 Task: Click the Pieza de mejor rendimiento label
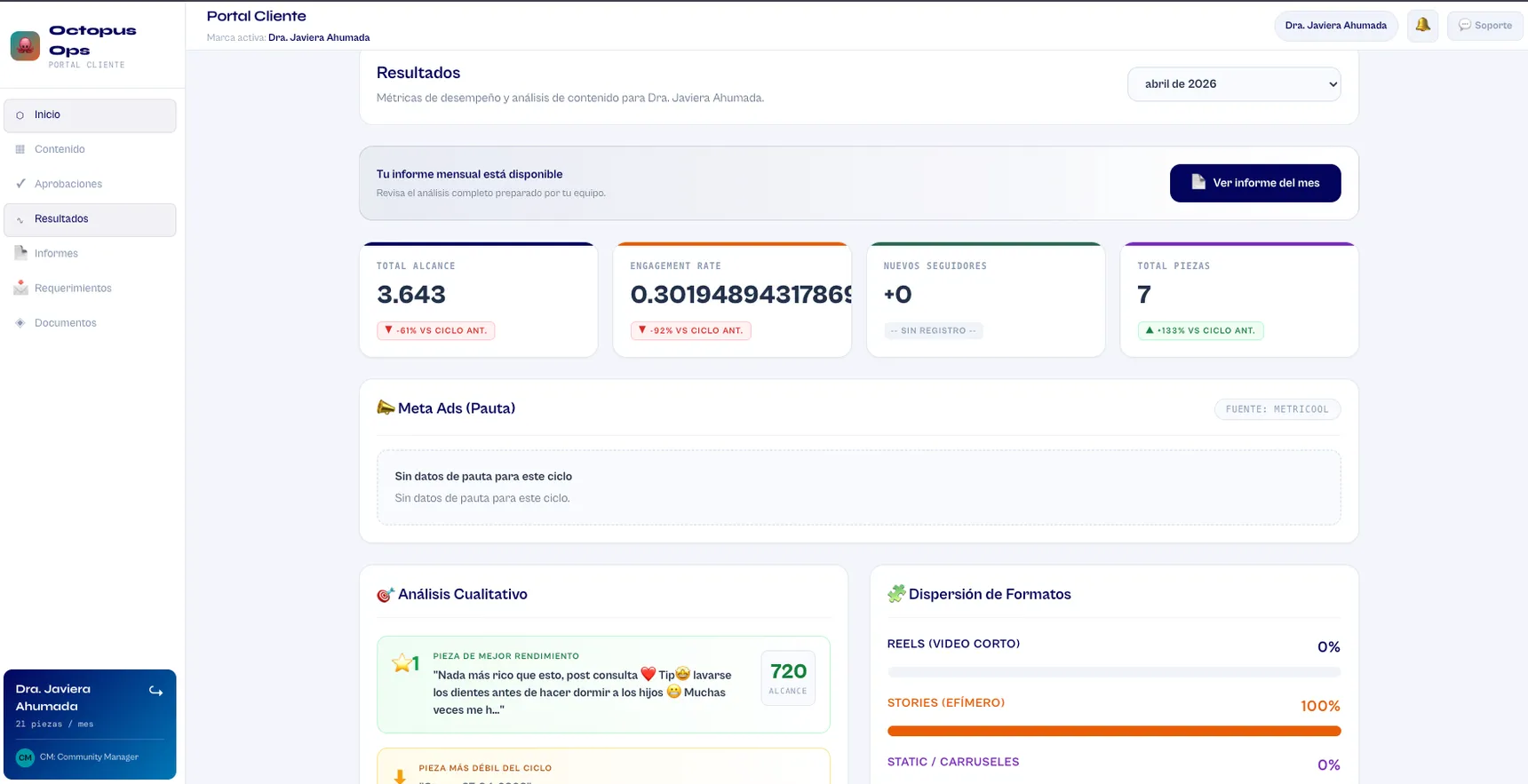click(505, 656)
